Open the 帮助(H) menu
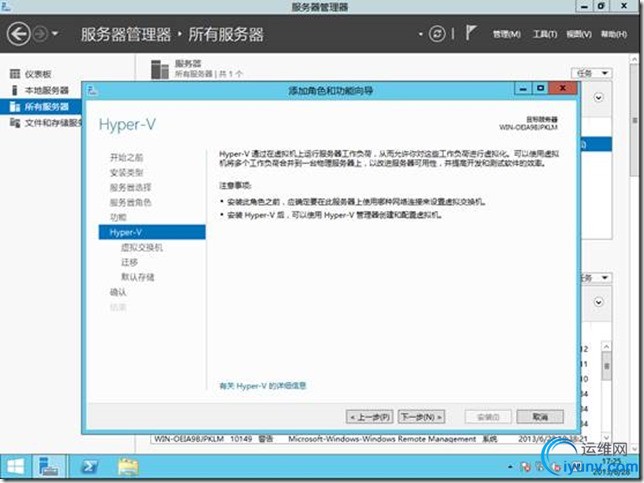The width and height of the screenshot is (644, 483). (614, 34)
